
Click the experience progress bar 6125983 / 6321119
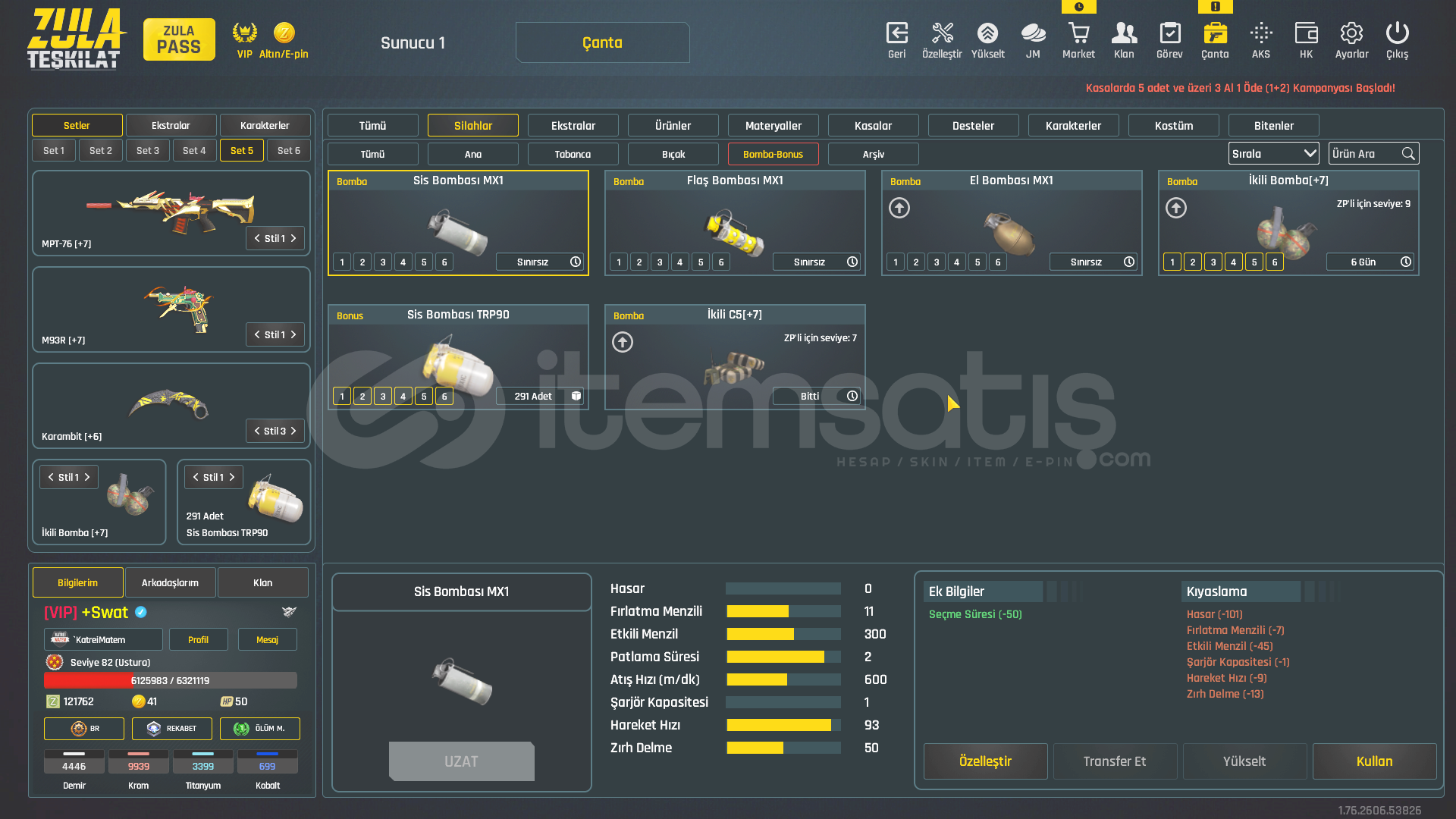[170, 680]
